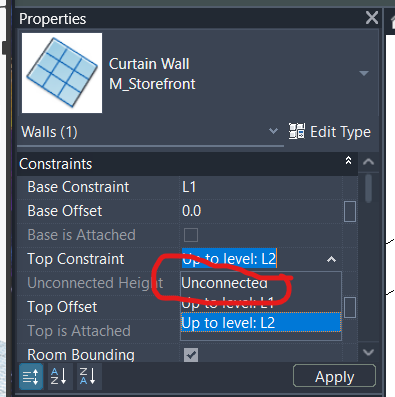Sort properties Z to A

[x=88, y=377]
